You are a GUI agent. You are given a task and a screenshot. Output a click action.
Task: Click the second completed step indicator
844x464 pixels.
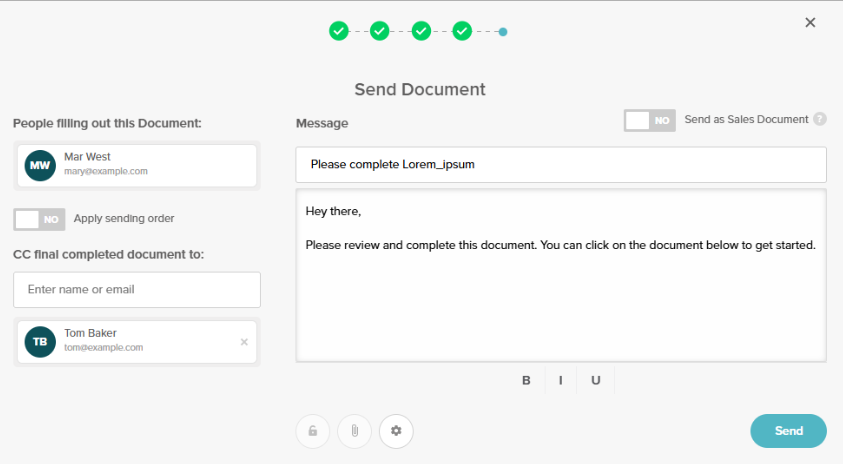(x=379, y=31)
